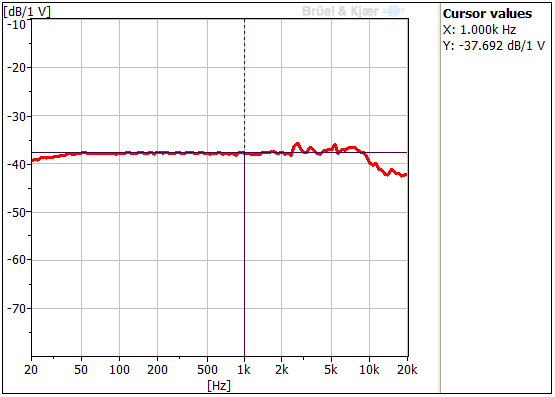Select the X: 1.000k Hz cursor readout
This screenshot has width=555, height=397.
coord(479,30)
